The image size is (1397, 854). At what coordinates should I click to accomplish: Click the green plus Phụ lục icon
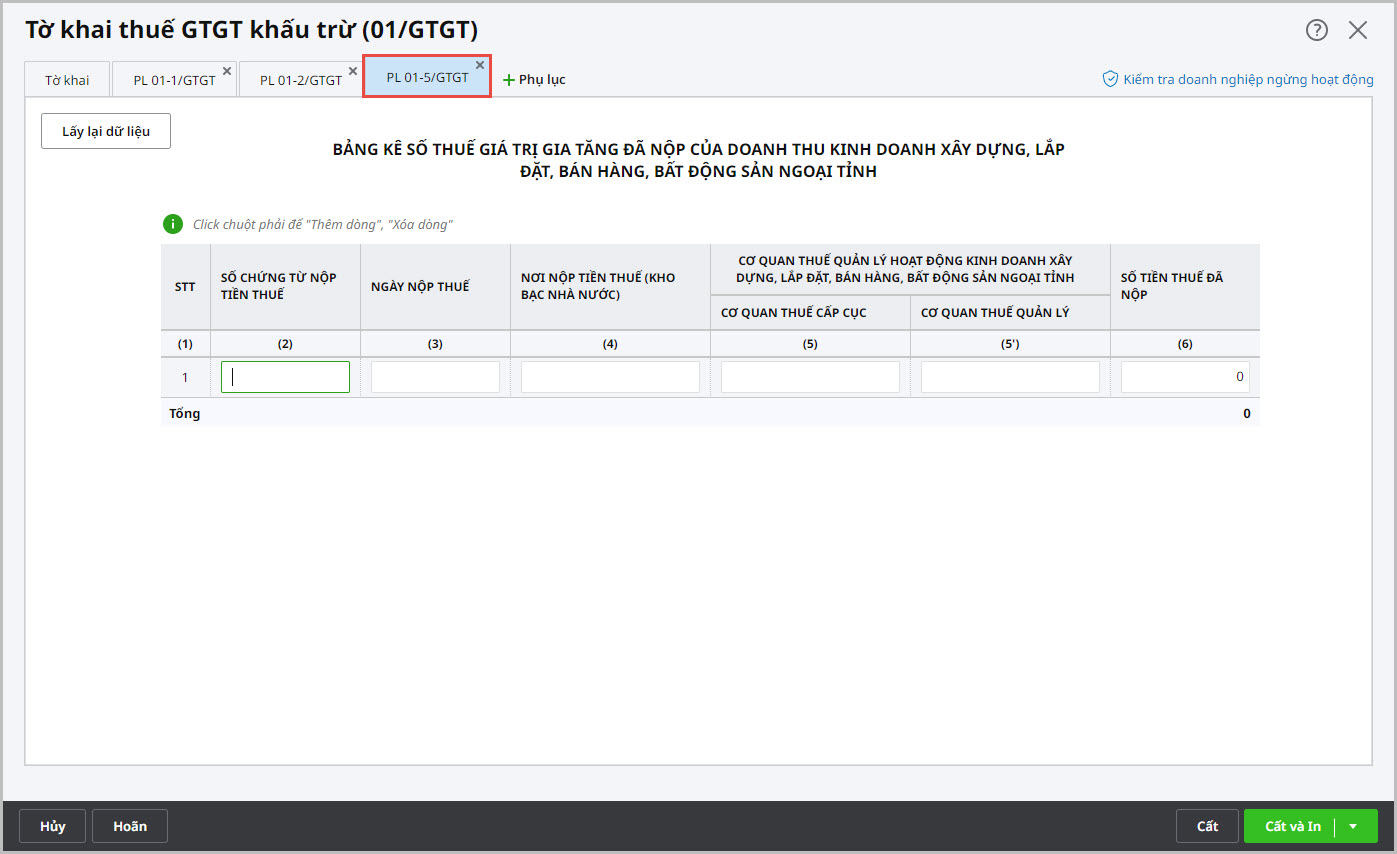(x=508, y=80)
